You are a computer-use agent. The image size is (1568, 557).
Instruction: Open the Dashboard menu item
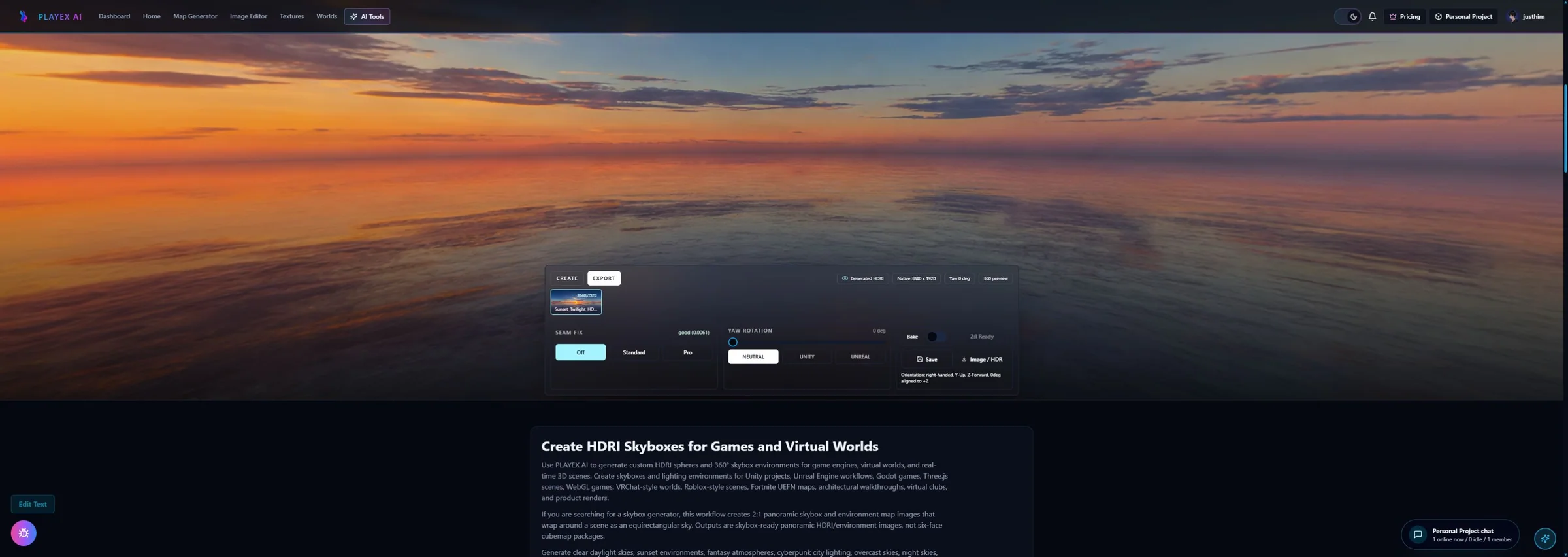click(114, 16)
